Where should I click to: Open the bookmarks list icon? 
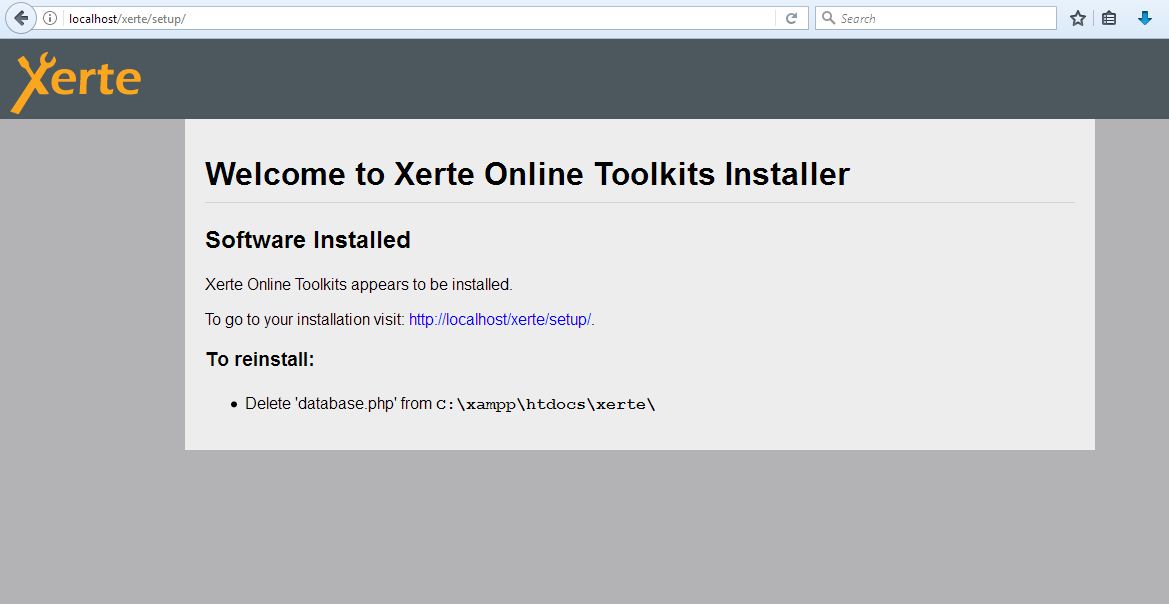pyautogui.click(x=1109, y=19)
